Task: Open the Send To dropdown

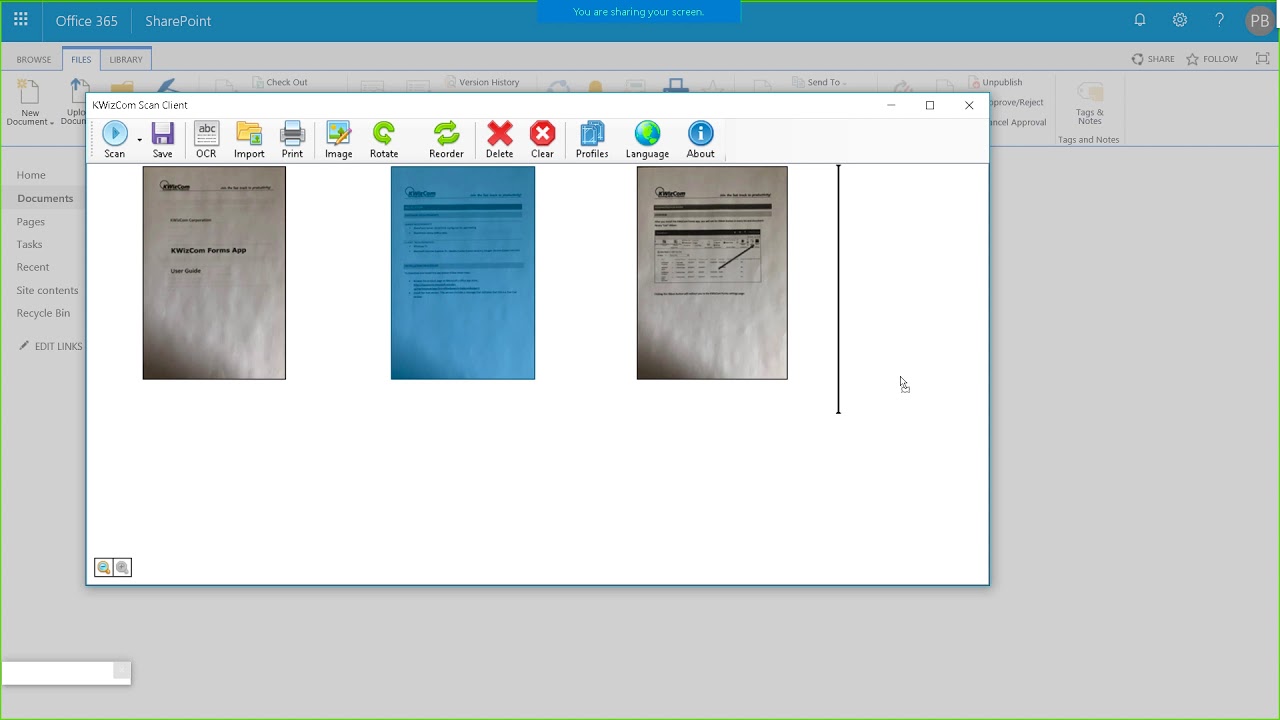Action: [x=820, y=82]
